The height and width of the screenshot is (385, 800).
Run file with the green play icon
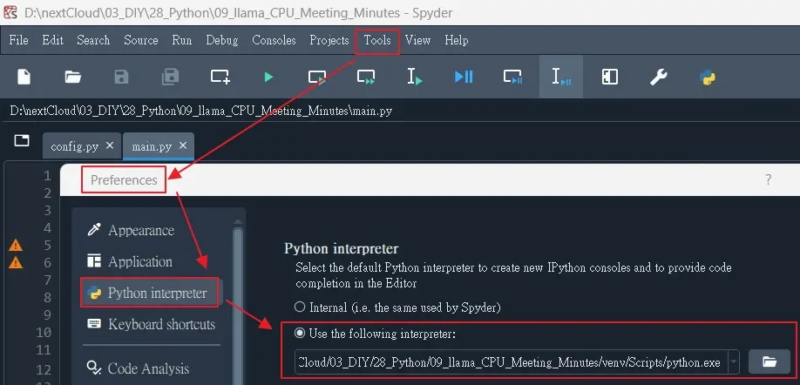coord(268,77)
